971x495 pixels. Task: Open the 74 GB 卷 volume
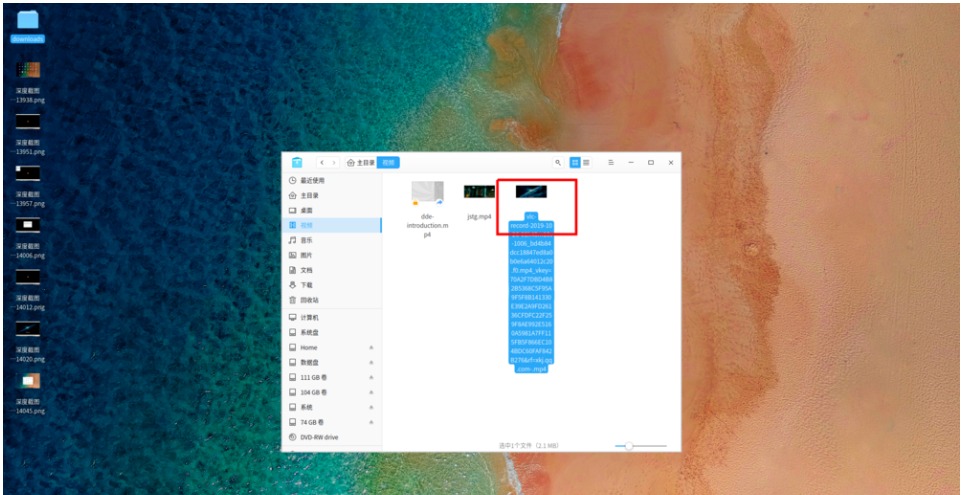pos(332,422)
